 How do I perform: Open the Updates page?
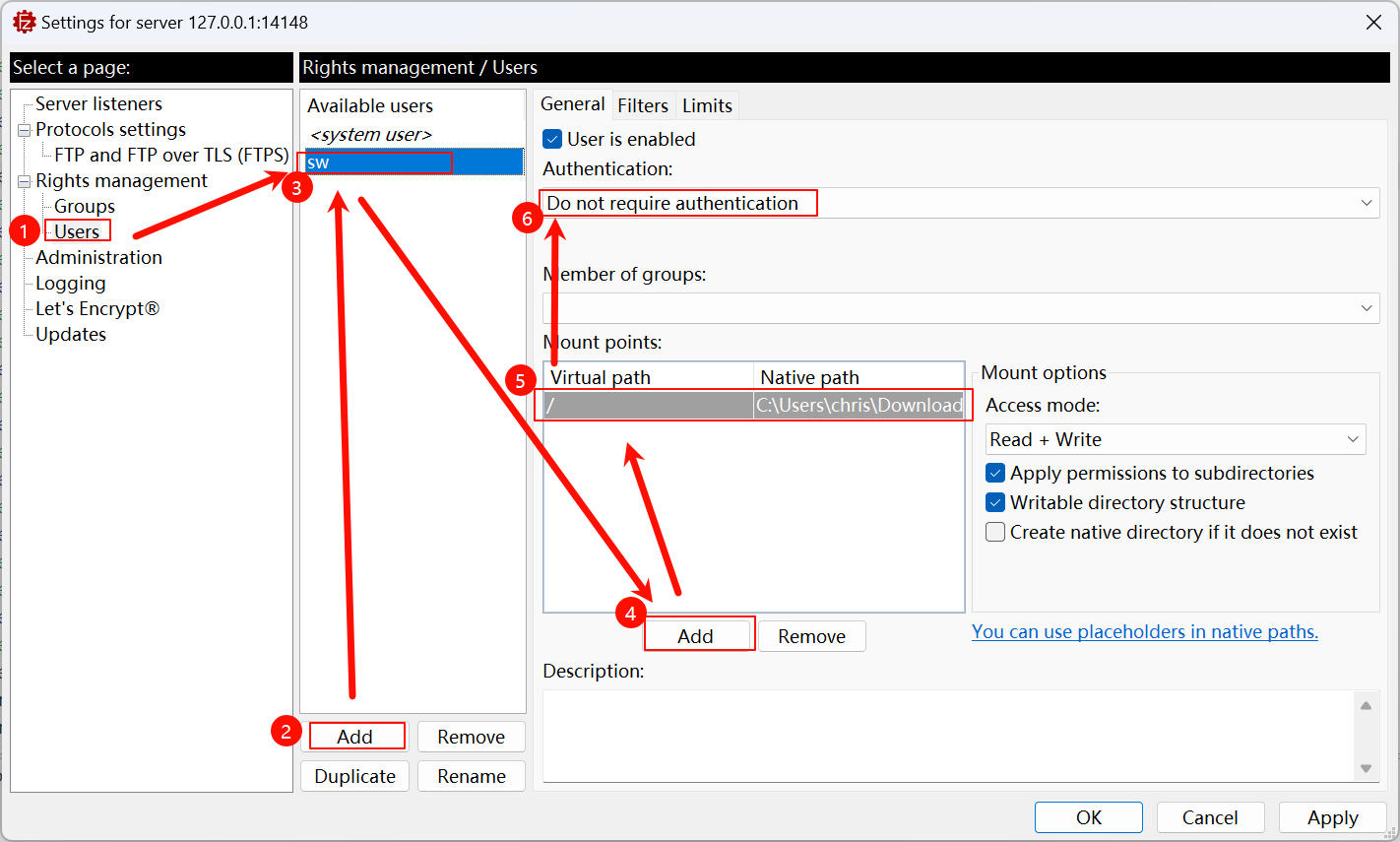(x=71, y=334)
